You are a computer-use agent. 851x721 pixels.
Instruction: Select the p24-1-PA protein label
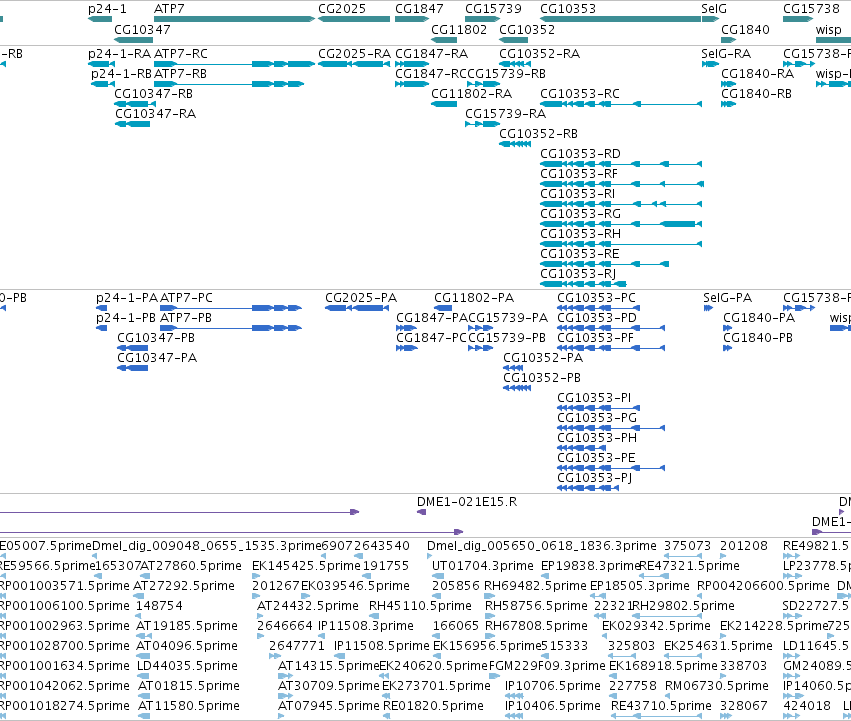coord(127,298)
